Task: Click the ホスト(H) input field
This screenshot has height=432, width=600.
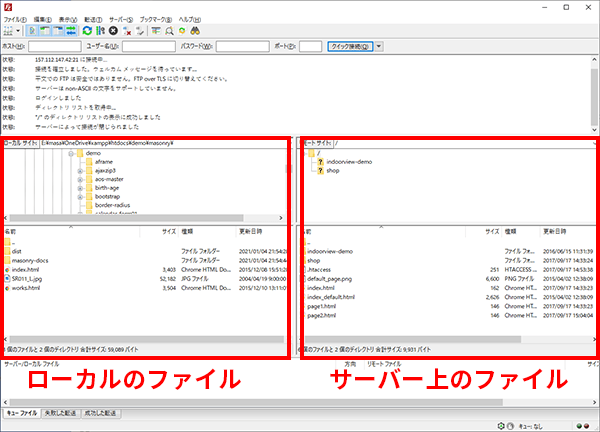Action: [55, 46]
